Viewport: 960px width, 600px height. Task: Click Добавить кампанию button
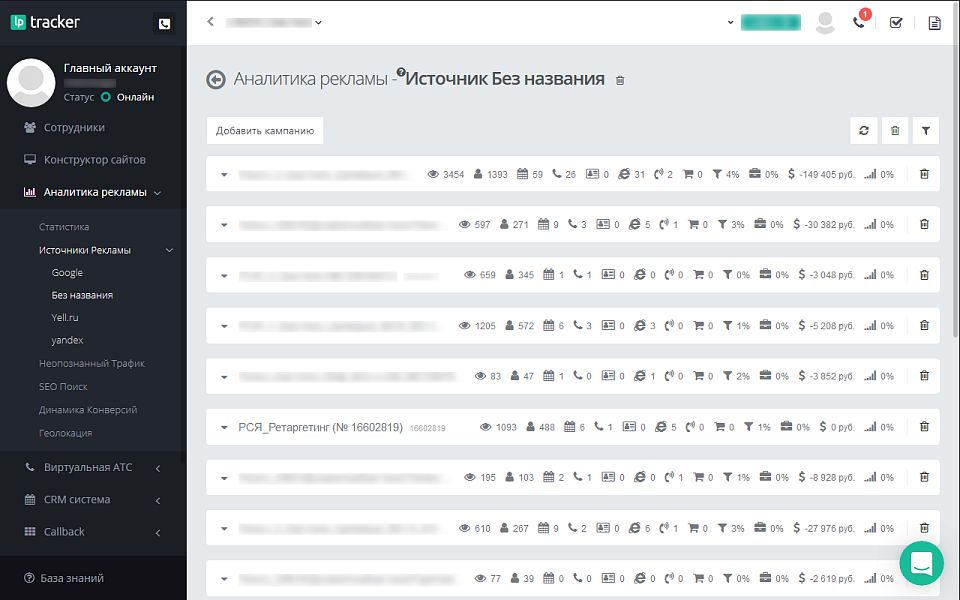264,130
